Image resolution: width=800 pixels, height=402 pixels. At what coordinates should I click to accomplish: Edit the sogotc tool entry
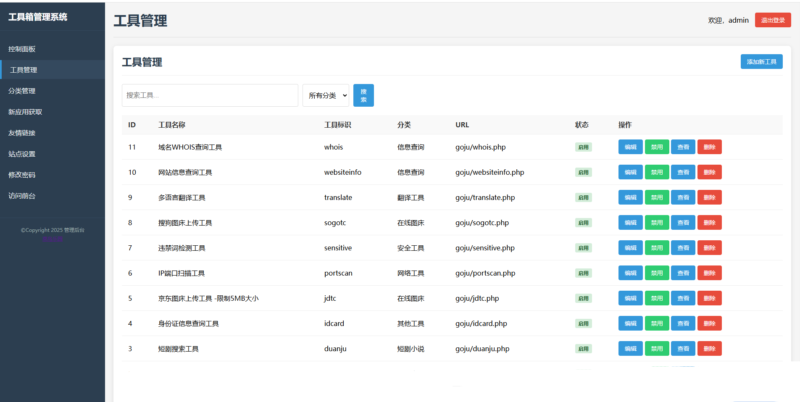pos(631,222)
